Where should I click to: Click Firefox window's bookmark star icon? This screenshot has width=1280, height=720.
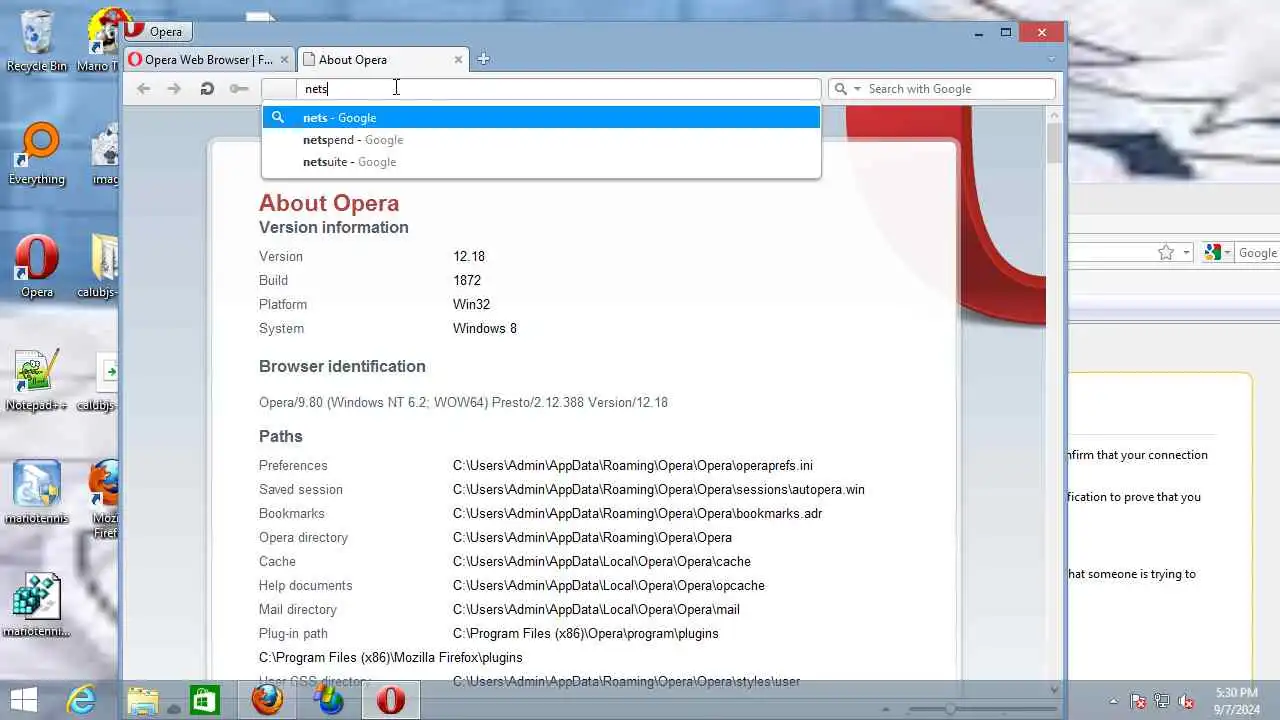click(1165, 253)
